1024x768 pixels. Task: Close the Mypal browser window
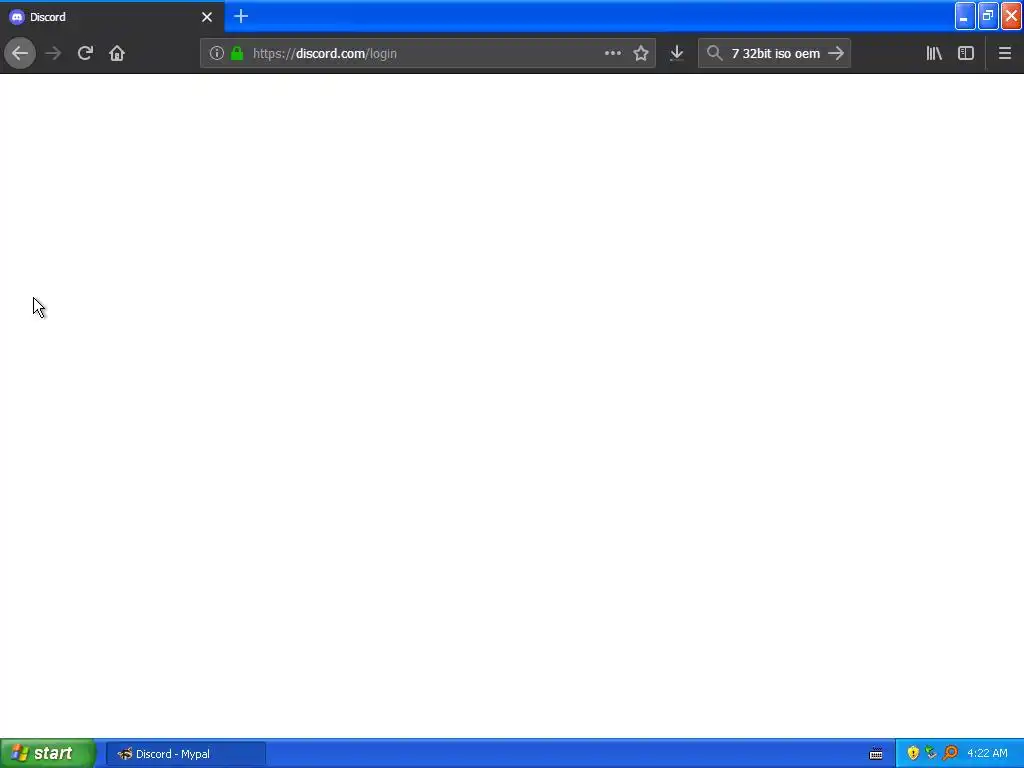[x=1012, y=16]
